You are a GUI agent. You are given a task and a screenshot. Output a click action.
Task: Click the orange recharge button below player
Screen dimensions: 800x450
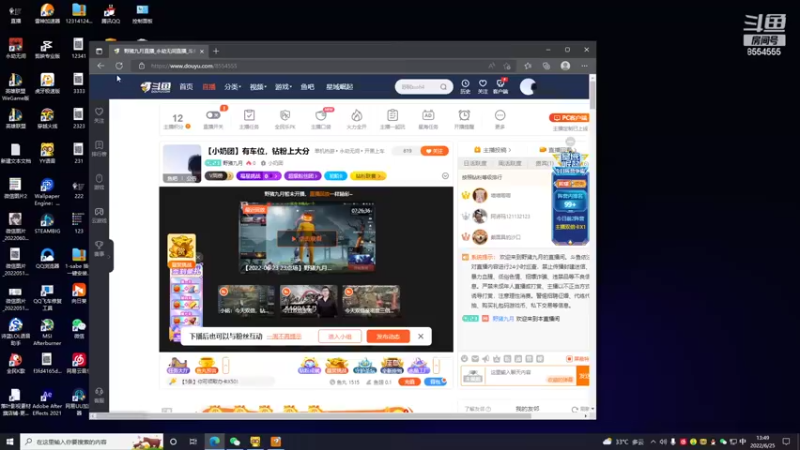click(409, 382)
